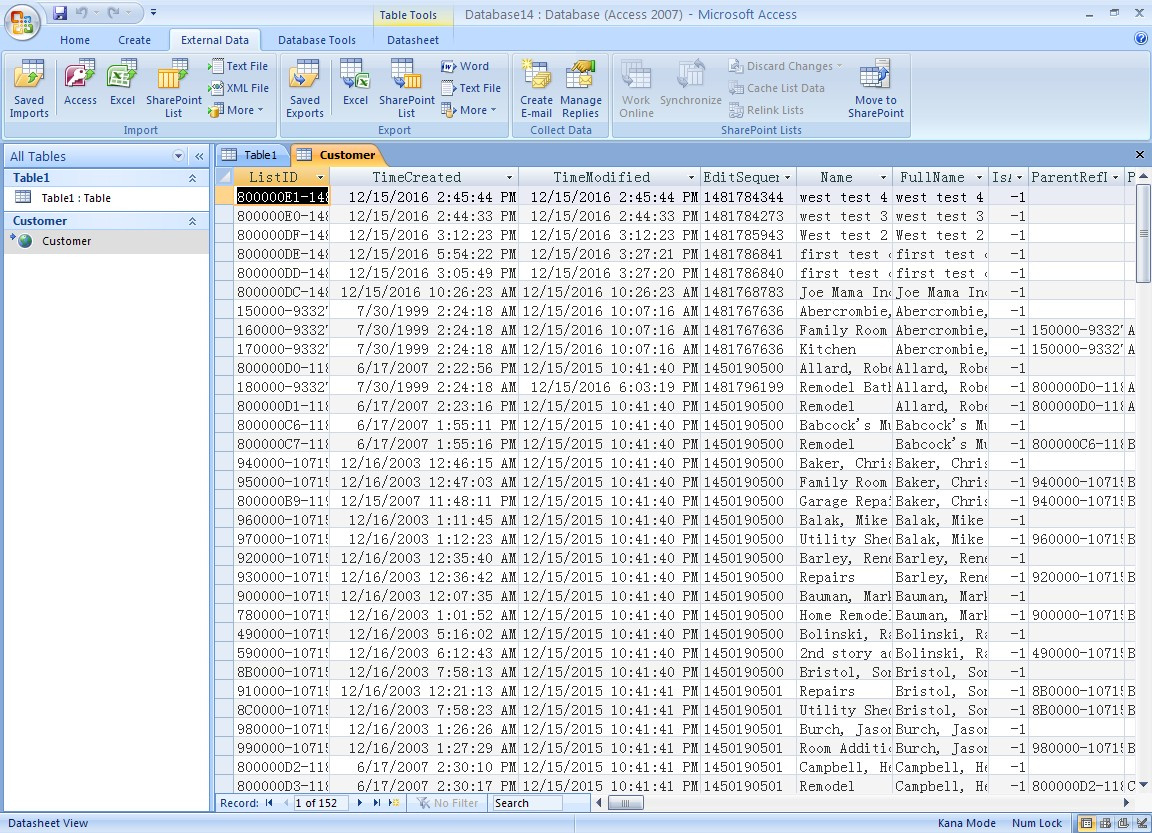1152x833 pixels.
Task: Go to last record
Action: tap(377, 803)
